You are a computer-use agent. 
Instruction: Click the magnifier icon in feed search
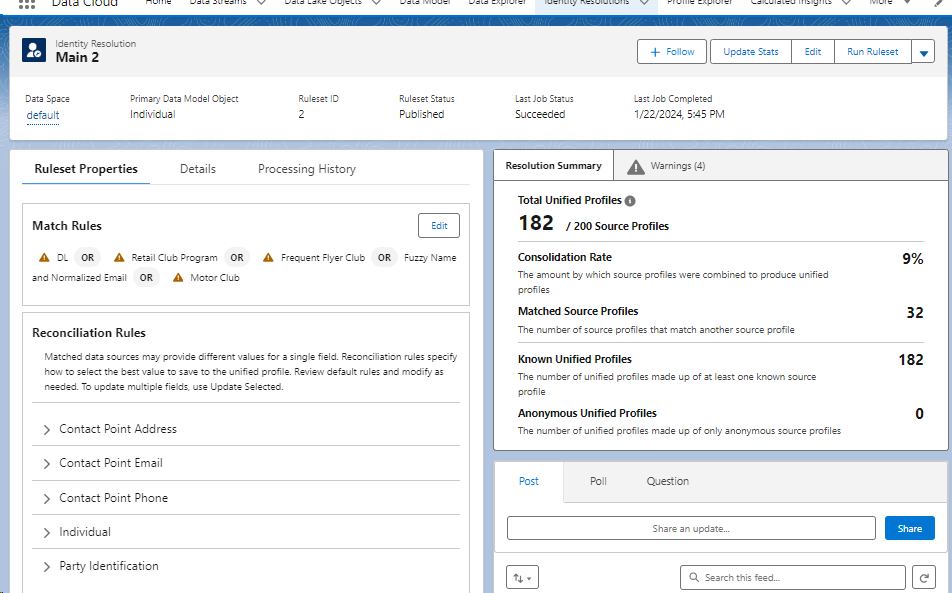tap(694, 578)
